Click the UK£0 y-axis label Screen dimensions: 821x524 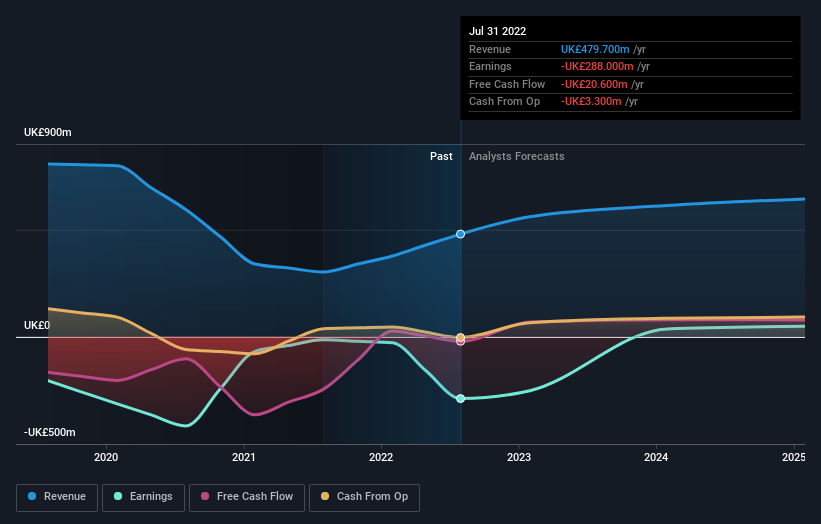click(x=37, y=325)
